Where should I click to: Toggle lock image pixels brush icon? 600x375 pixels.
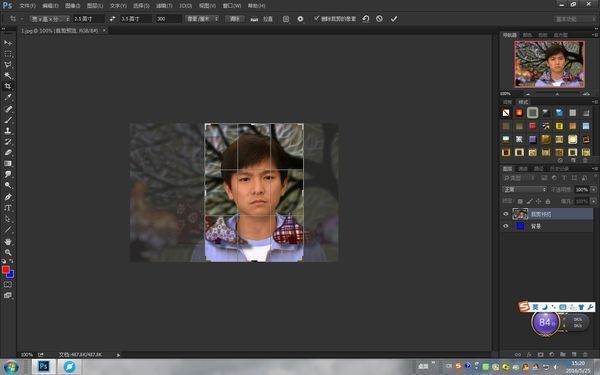click(x=529, y=201)
